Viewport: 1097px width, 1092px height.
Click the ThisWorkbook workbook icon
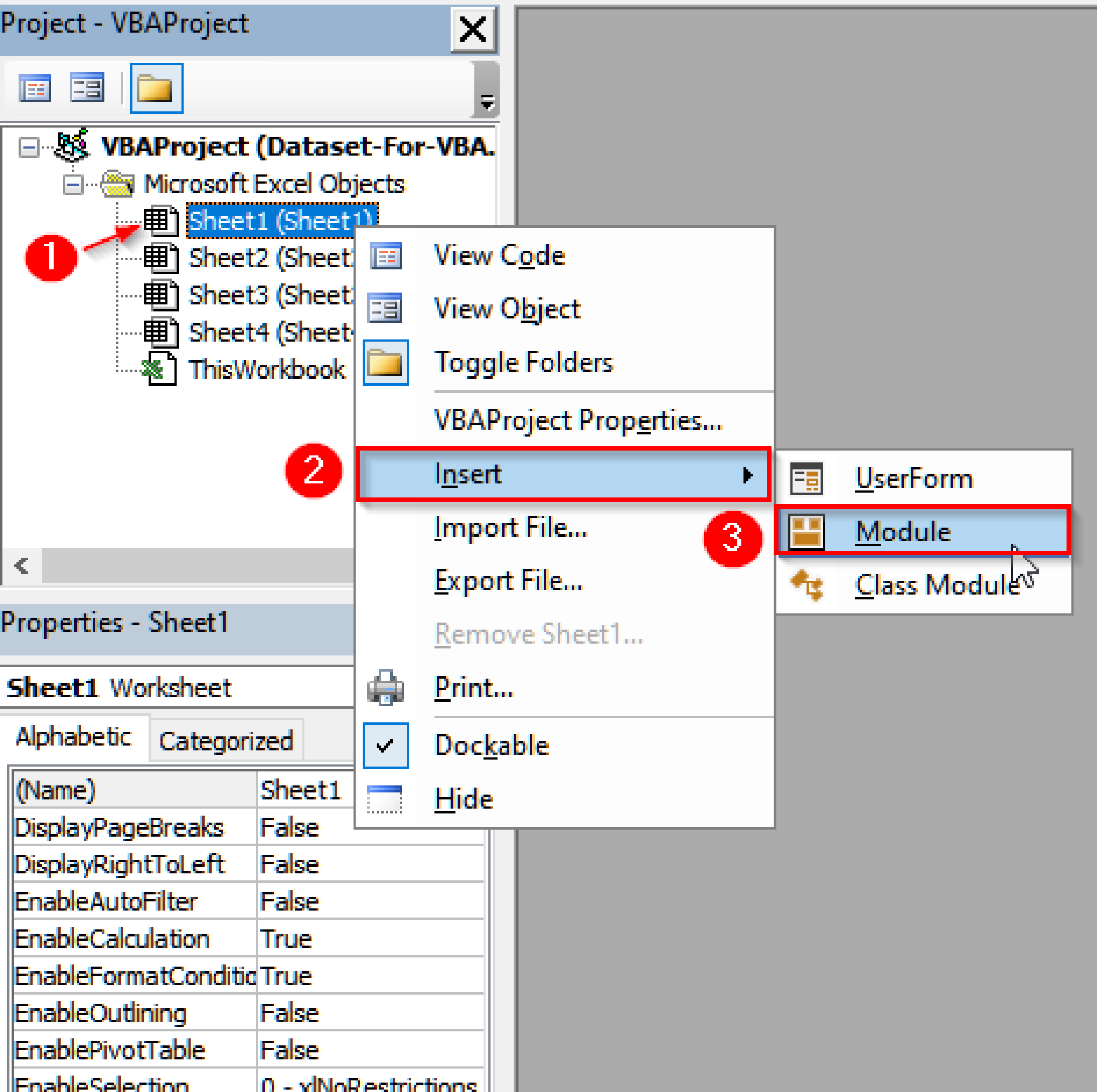click(x=161, y=369)
